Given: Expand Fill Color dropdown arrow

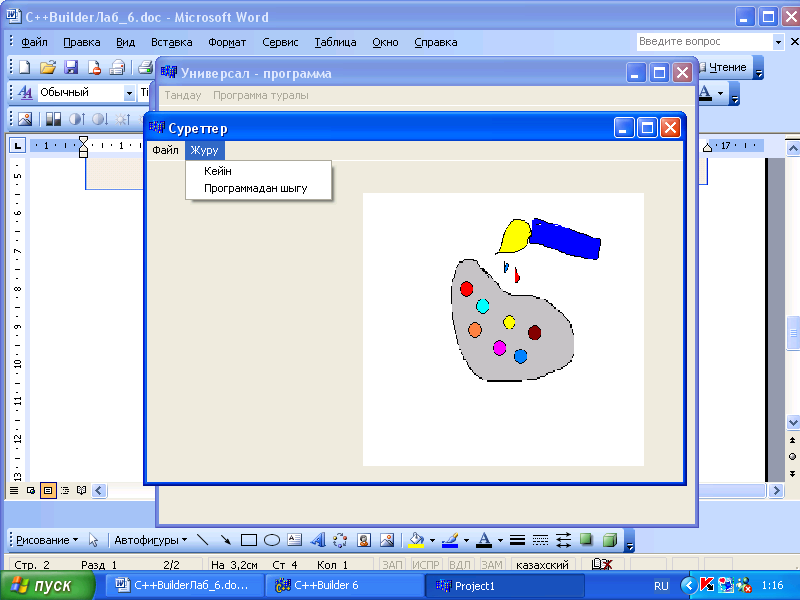Looking at the screenshot, I should [x=432, y=540].
